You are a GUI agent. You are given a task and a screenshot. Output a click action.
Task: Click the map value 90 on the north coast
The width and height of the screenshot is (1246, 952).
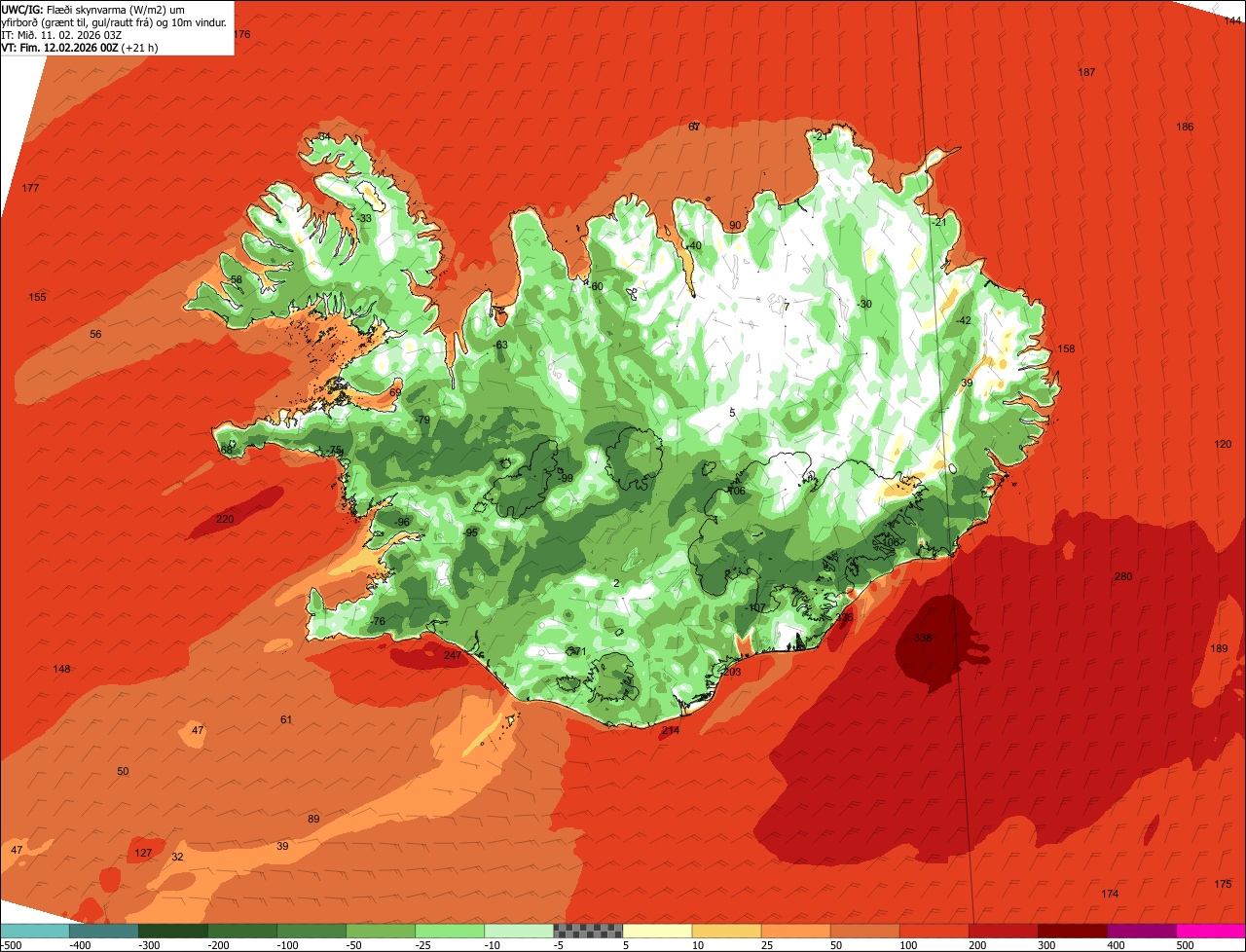tap(735, 225)
